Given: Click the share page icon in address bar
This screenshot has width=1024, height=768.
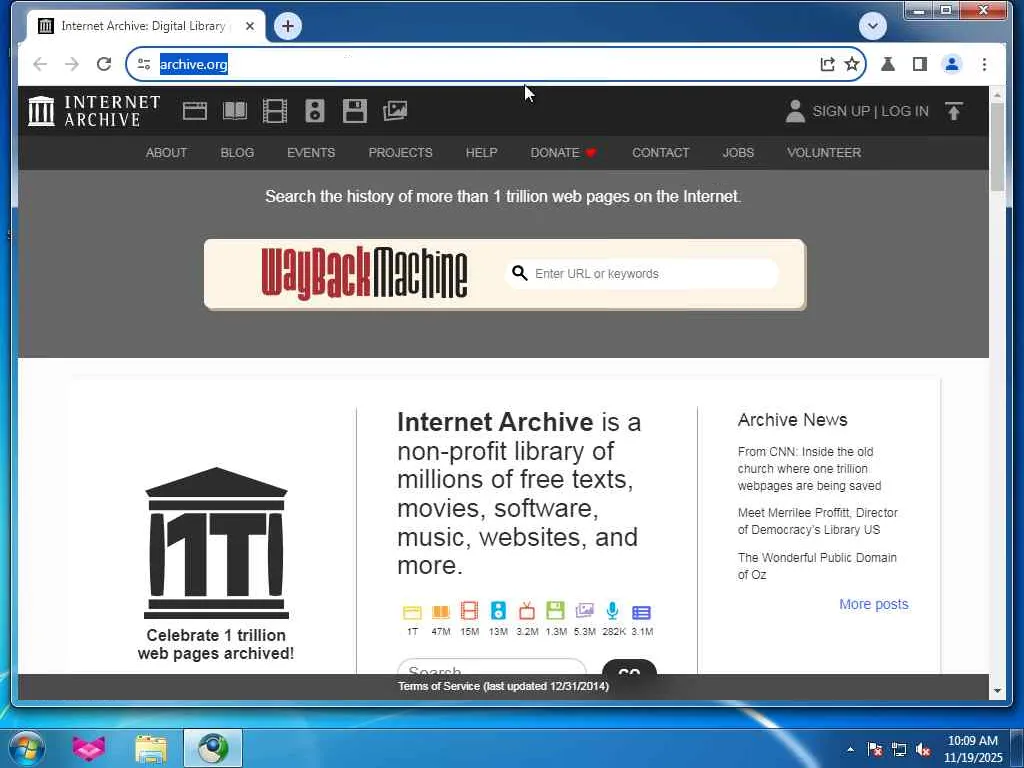Looking at the screenshot, I should tap(827, 64).
